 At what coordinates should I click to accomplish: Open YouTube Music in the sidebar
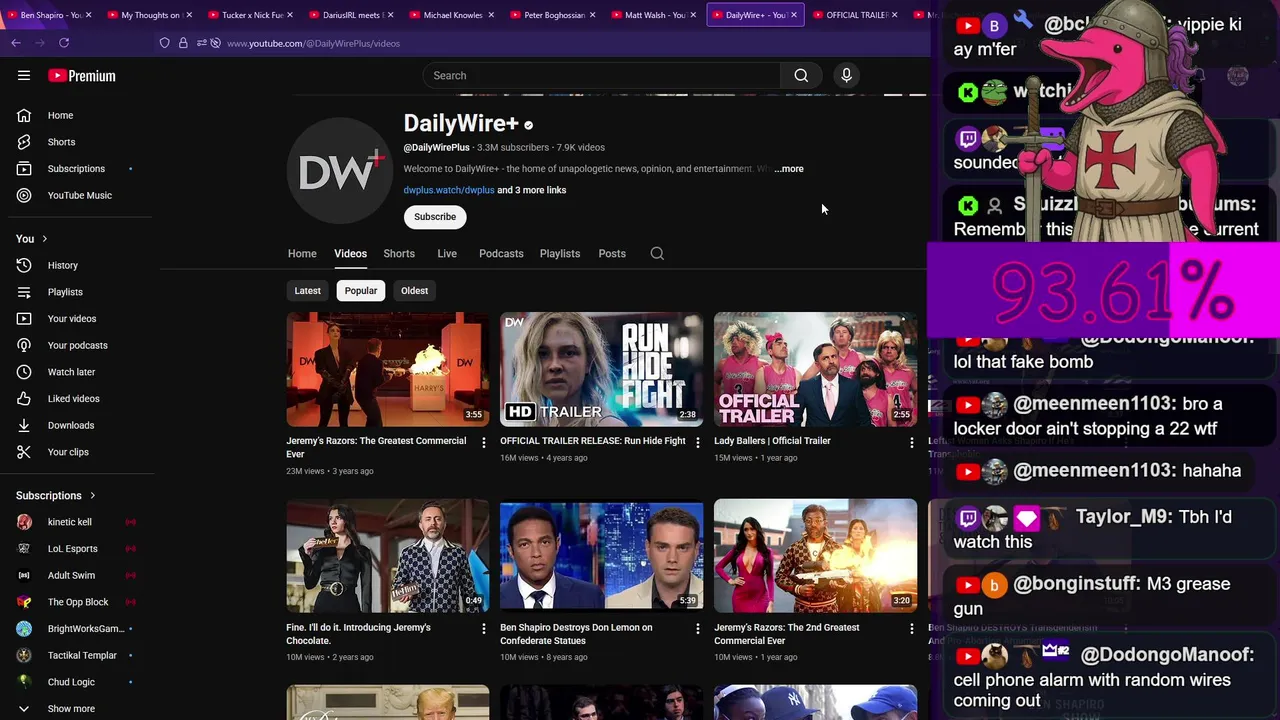click(80, 195)
